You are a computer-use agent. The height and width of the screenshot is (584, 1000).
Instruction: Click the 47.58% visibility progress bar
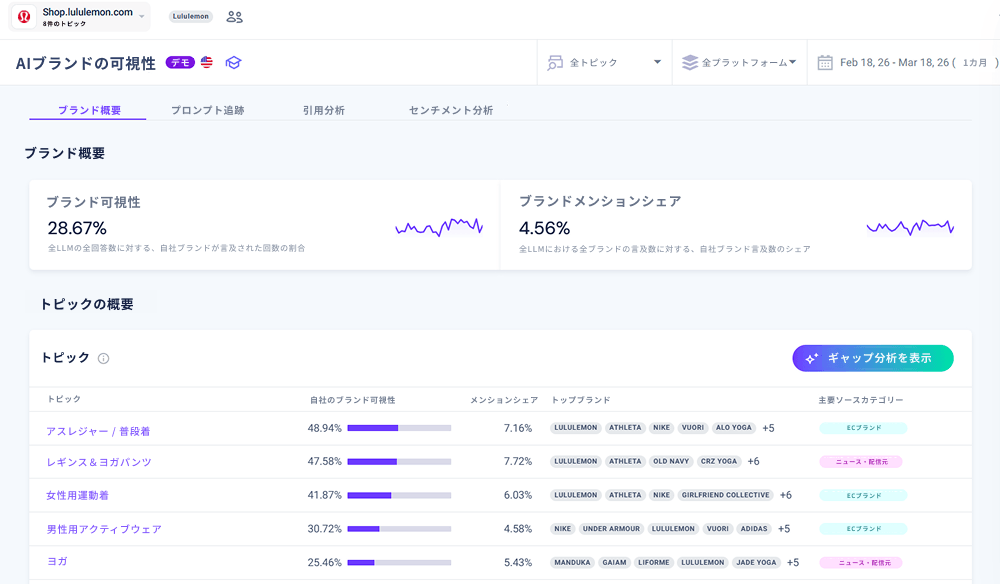pyautogui.click(x=399, y=462)
